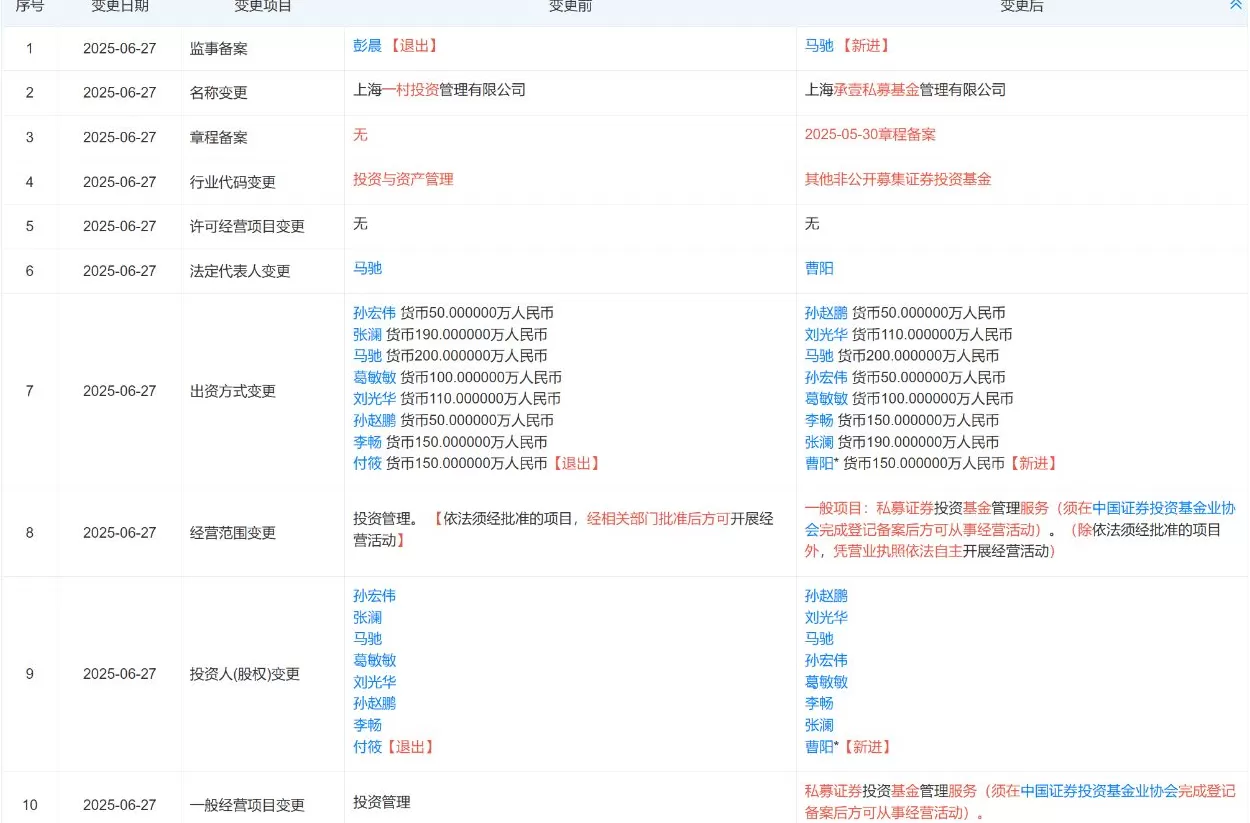
Task: Select 孙宏伟 in 出资方式变更 before list
Action: 374,312
